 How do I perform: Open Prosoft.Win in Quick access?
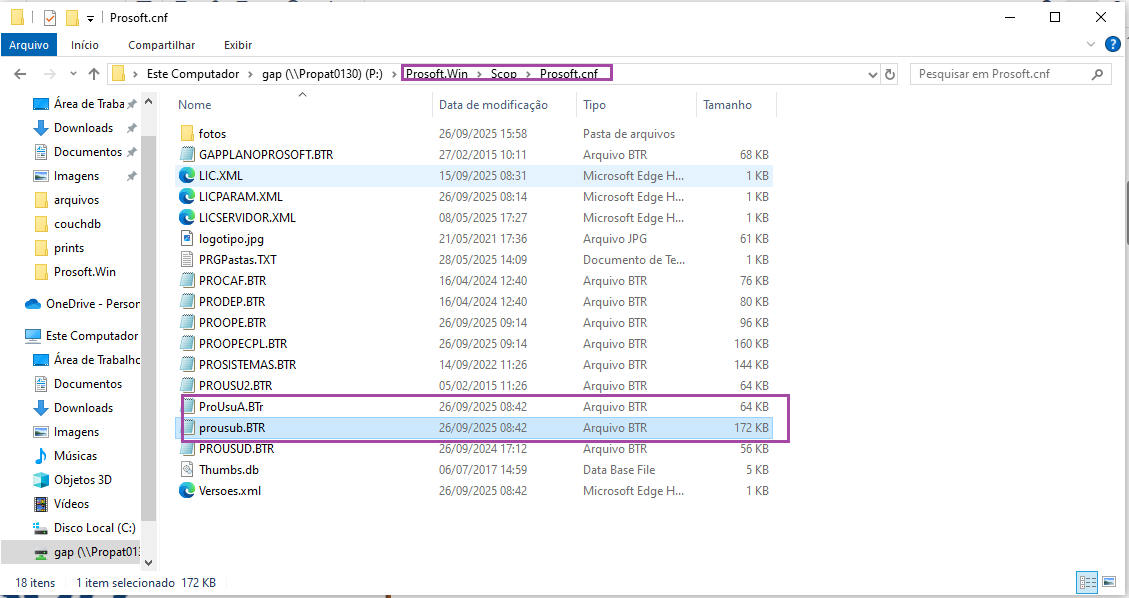tap(75, 272)
